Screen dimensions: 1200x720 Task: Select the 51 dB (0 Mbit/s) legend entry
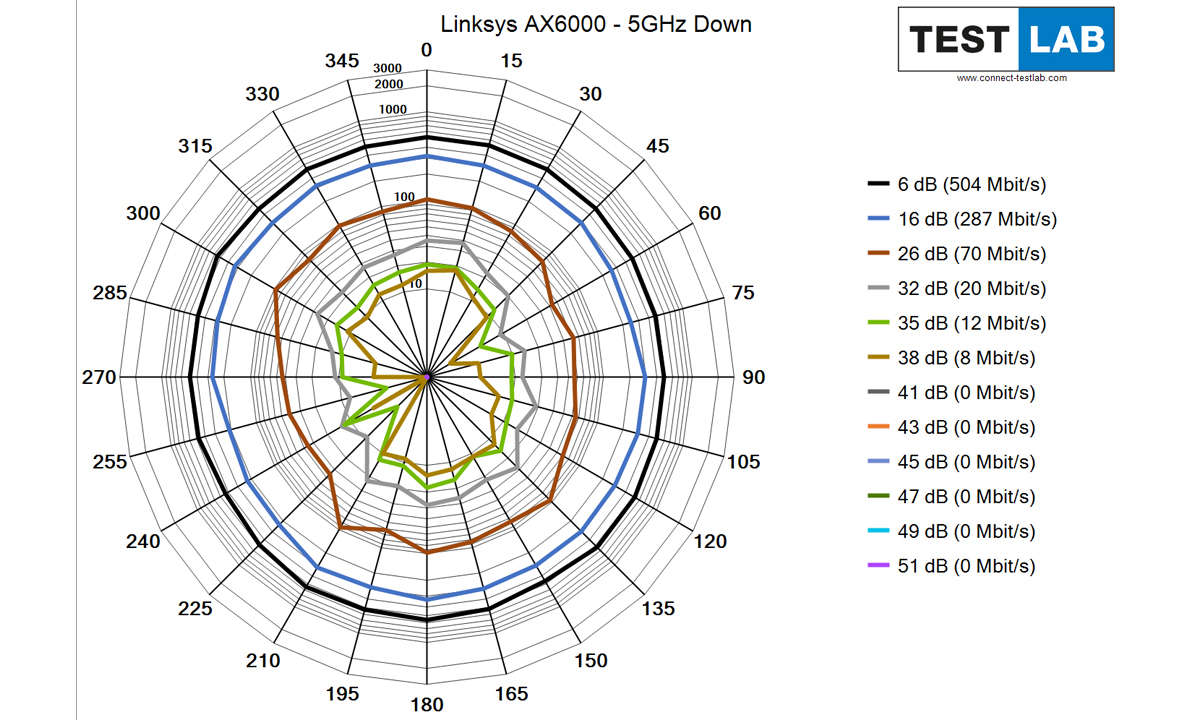point(952,566)
